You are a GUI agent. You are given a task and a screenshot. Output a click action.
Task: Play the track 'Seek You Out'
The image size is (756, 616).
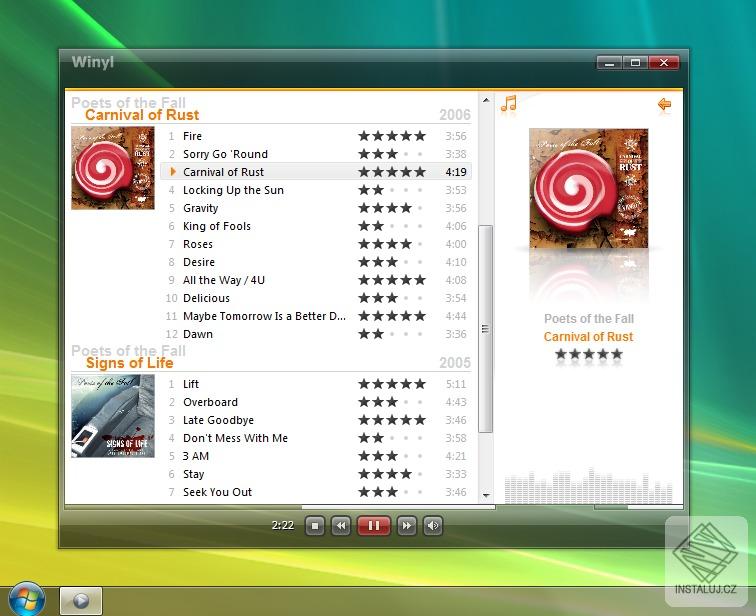click(316, 492)
